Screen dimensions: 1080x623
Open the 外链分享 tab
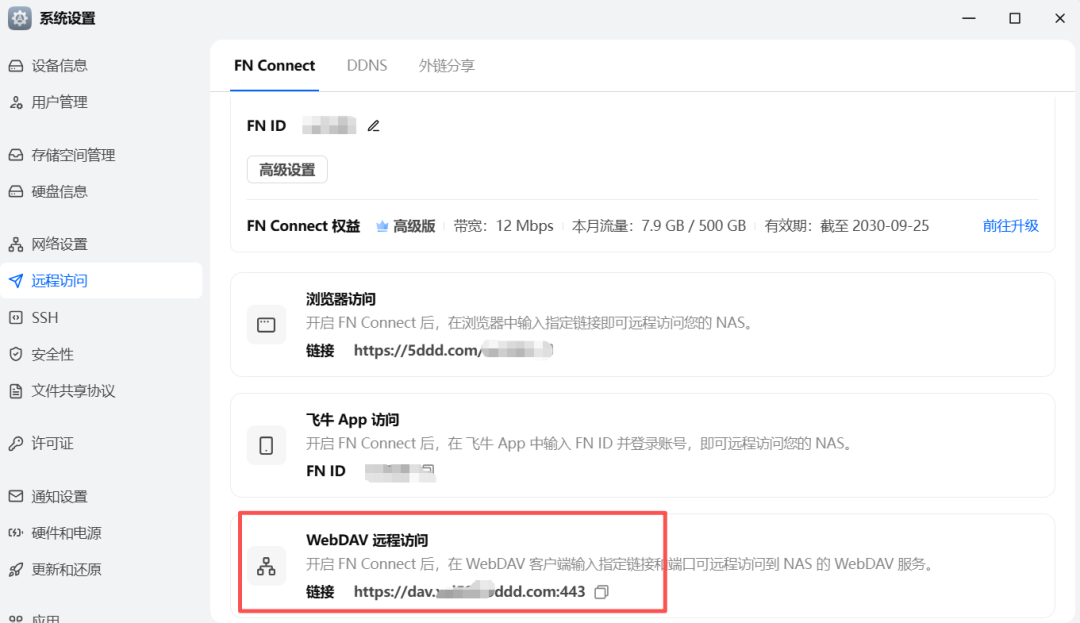(x=446, y=64)
